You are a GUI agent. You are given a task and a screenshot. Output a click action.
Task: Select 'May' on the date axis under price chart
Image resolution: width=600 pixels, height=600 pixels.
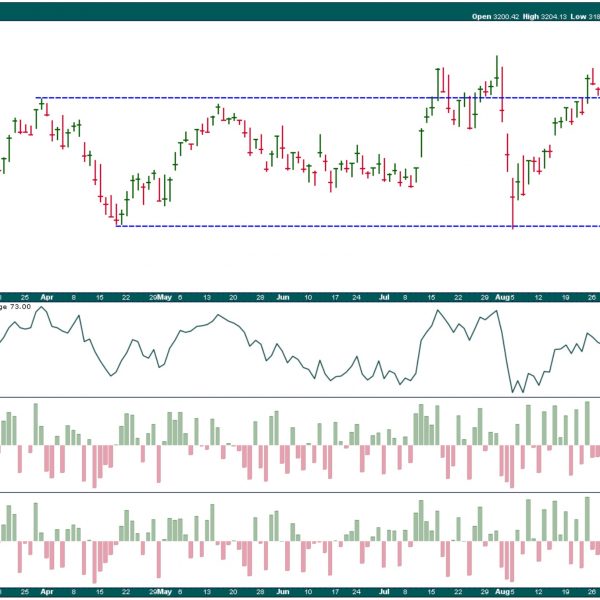[x=165, y=297]
